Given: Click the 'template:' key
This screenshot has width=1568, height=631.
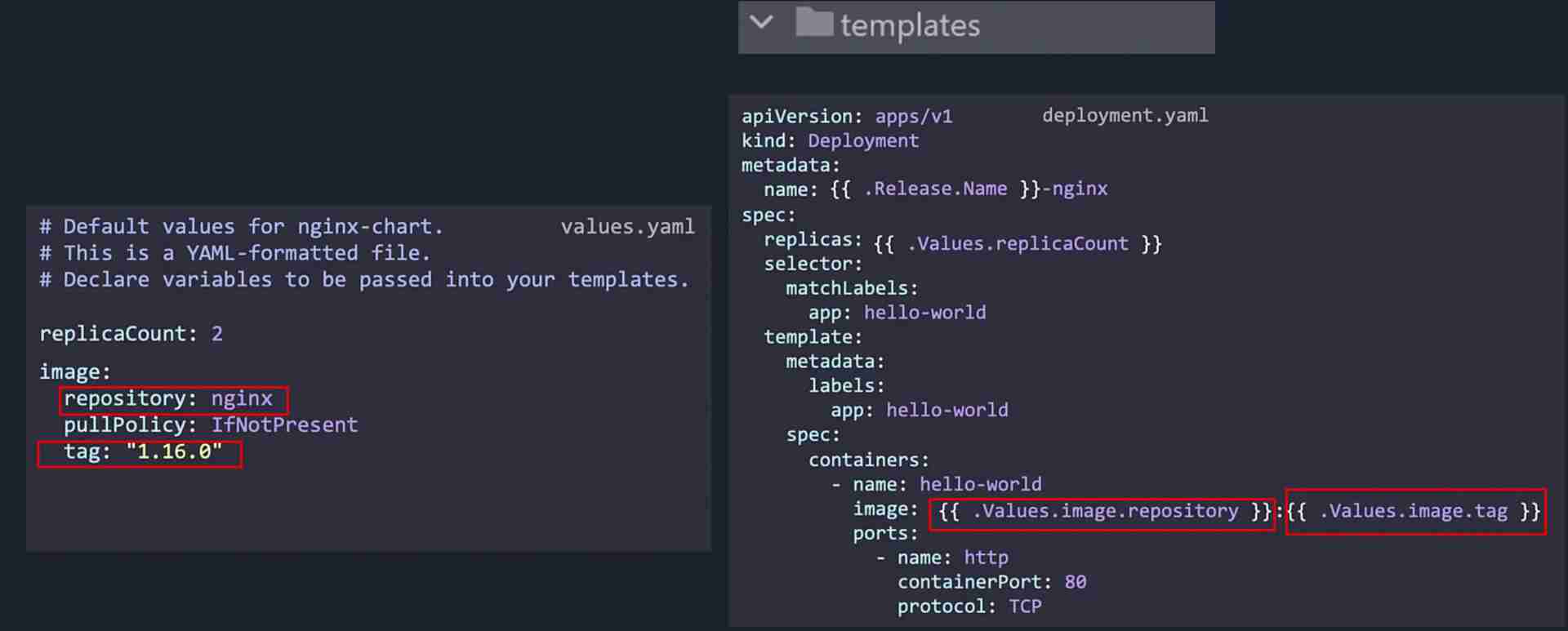Looking at the screenshot, I should pyautogui.click(x=813, y=337).
